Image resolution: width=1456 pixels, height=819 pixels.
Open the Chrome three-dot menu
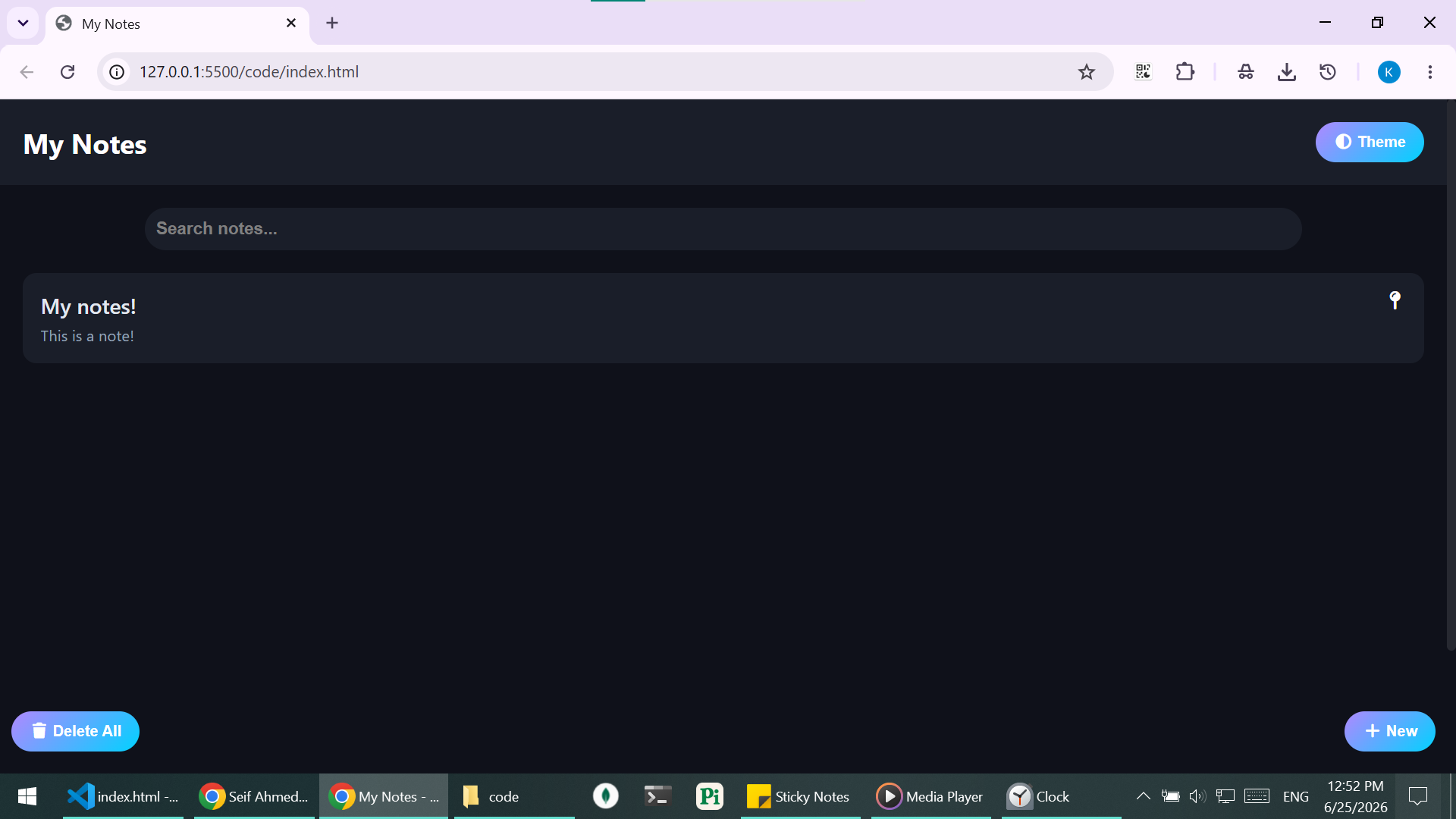tap(1430, 72)
